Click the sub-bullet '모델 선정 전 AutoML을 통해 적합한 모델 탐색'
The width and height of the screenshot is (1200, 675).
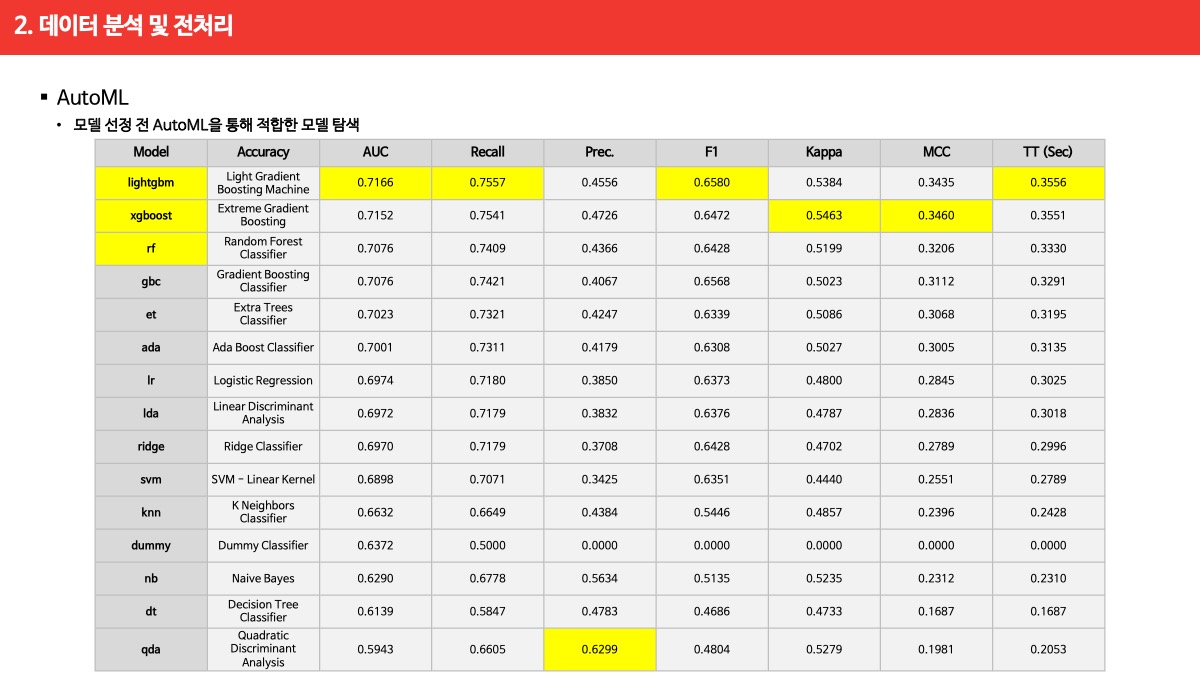(x=217, y=125)
